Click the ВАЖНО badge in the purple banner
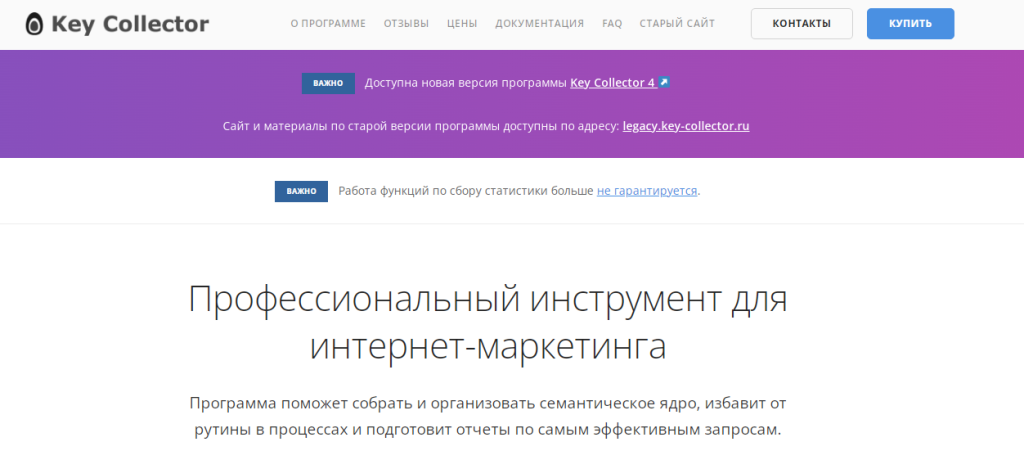The height and width of the screenshot is (469, 1024). tap(328, 83)
